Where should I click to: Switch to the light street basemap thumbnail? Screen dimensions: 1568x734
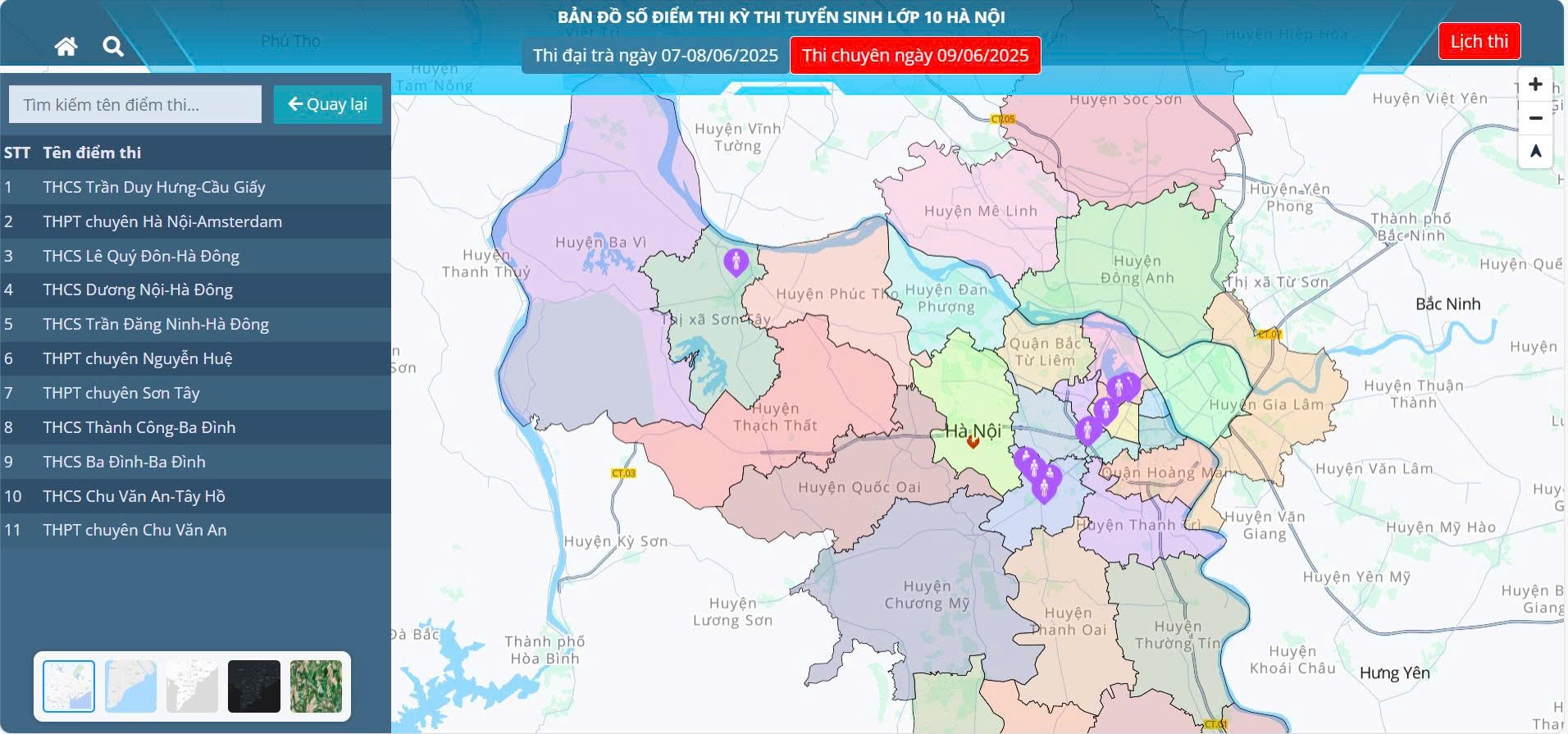[69, 686]
